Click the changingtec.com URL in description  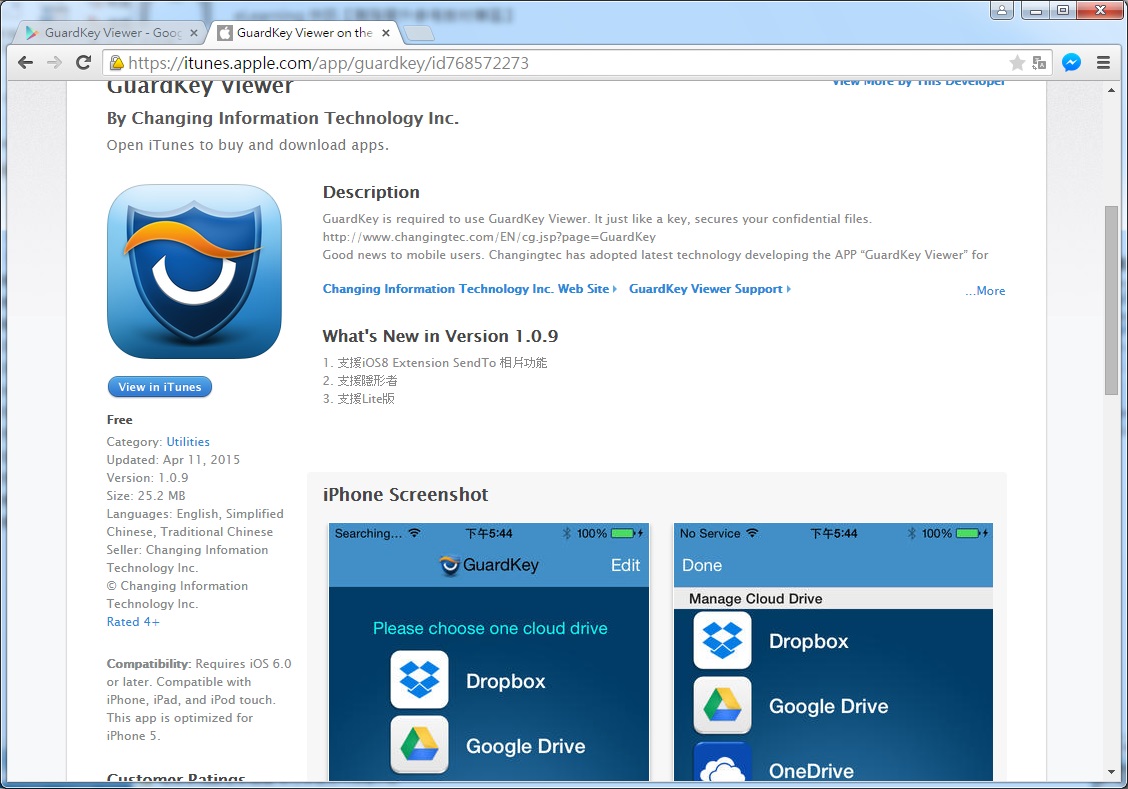pyautogui.click(x=489, y=237)
